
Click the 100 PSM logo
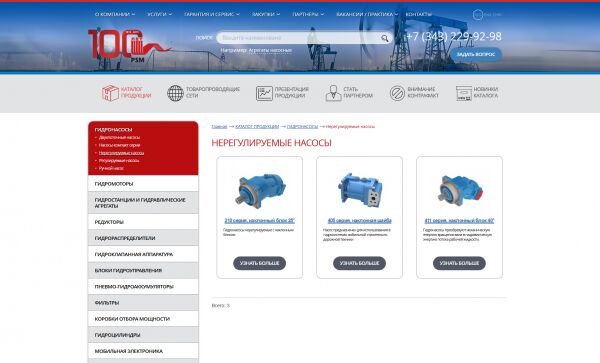click(x=129, y=45)
